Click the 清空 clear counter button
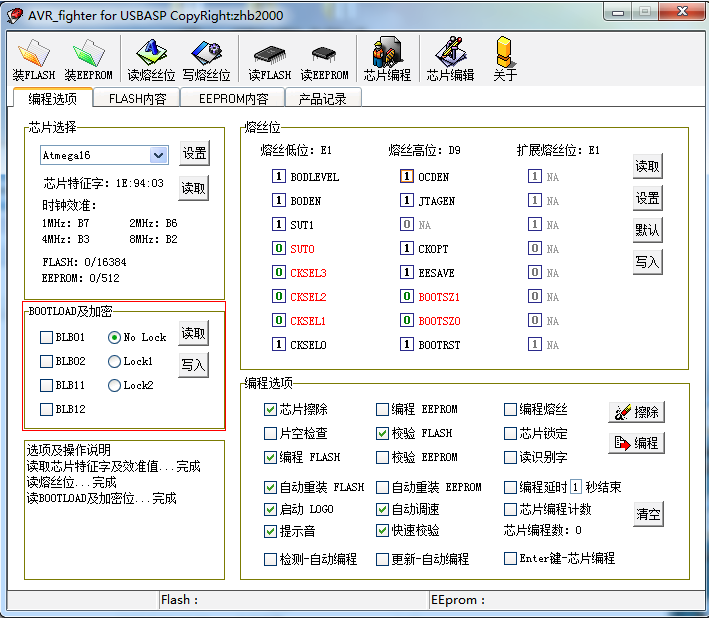This screenshot has height=618, width=709. pos(648,514)
